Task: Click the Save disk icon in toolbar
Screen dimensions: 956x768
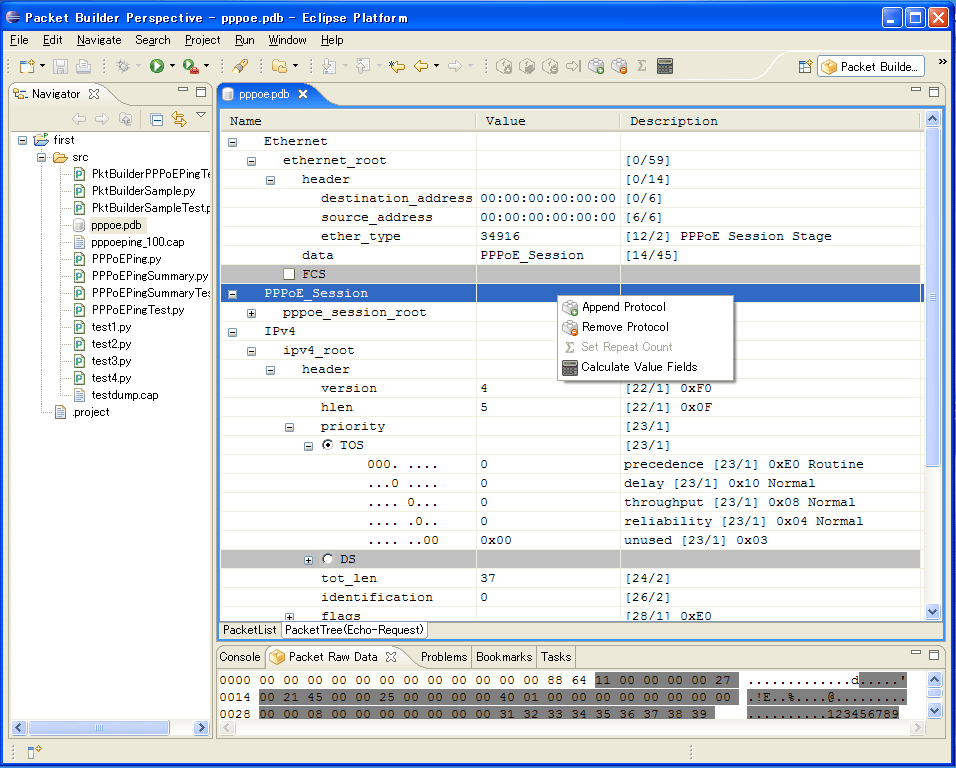Action: click(60, 66)
